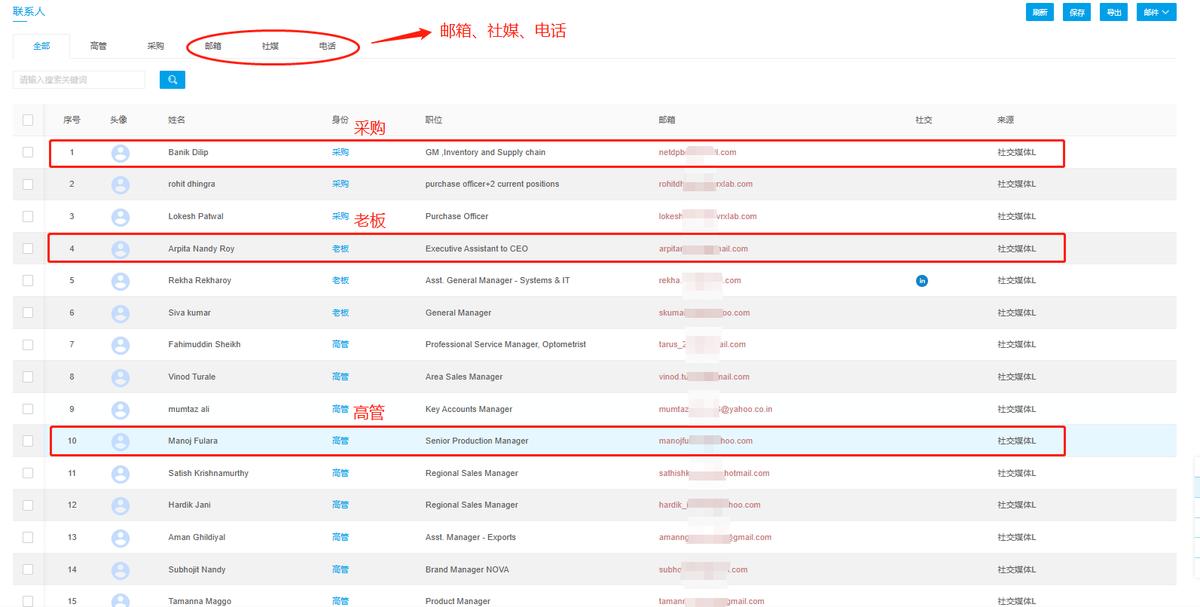
Task: Check the box for Hardik Jani row
Action: [28, 506]
